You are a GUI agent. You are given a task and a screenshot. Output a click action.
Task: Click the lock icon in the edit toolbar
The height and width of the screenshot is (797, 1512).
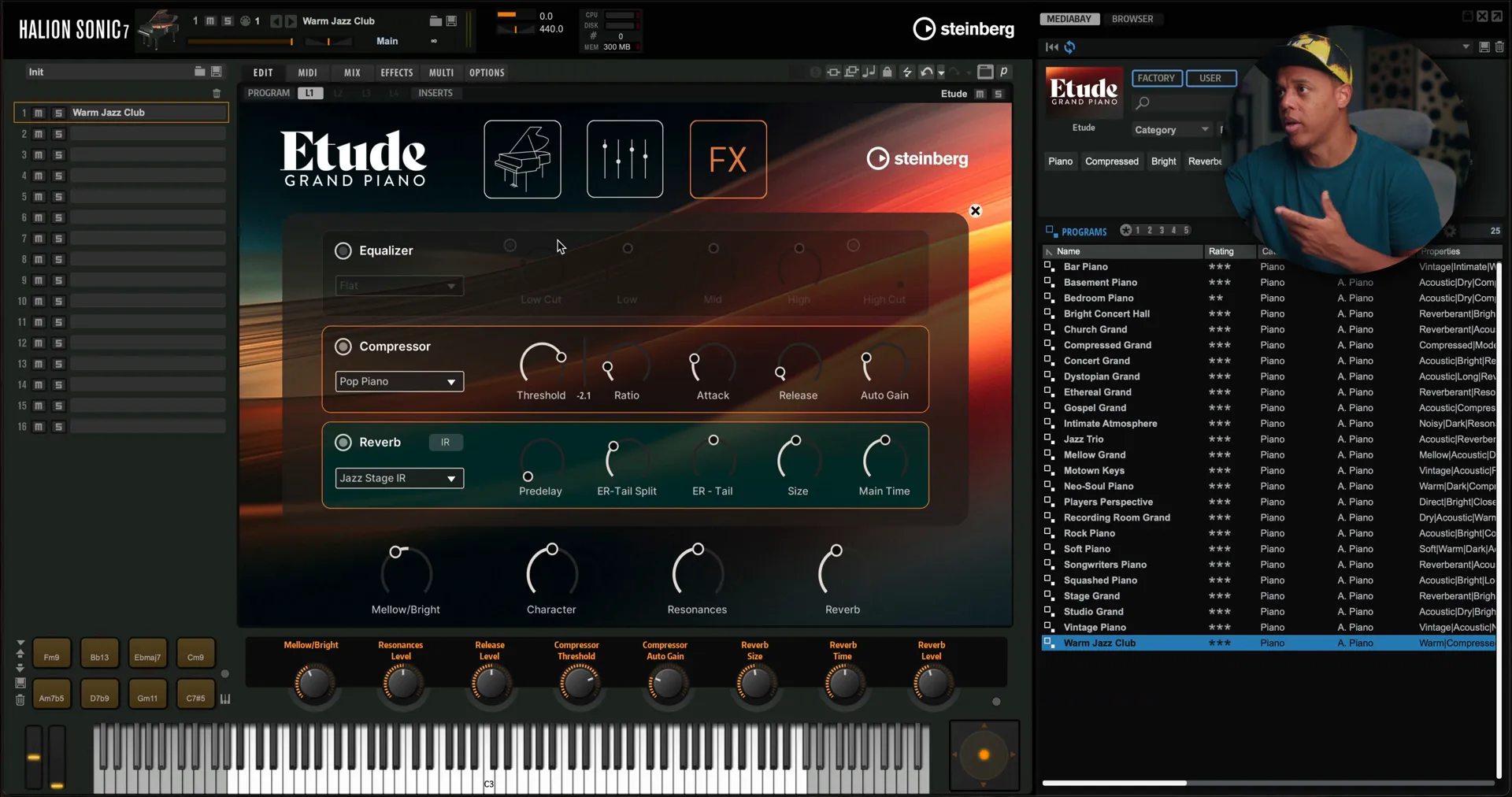(x=888, y=72)
